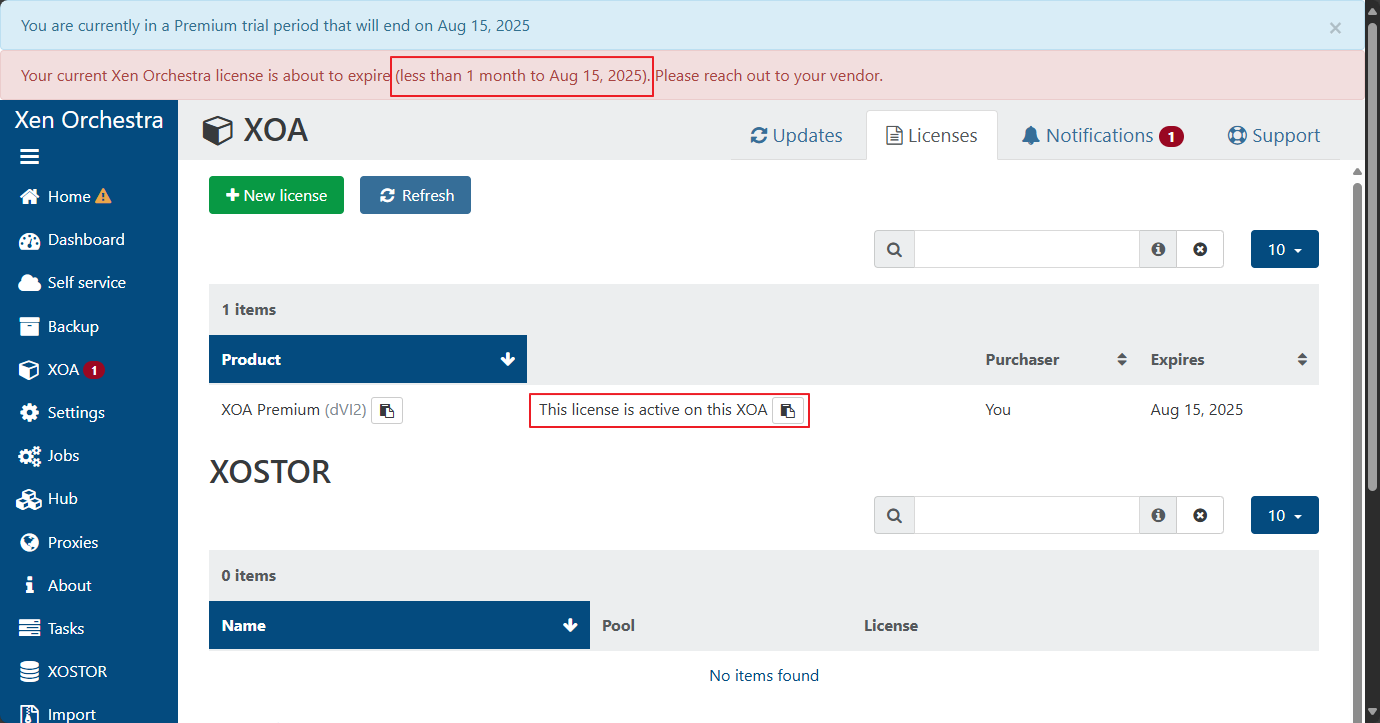Click the Refresh button

pos(415,195)
